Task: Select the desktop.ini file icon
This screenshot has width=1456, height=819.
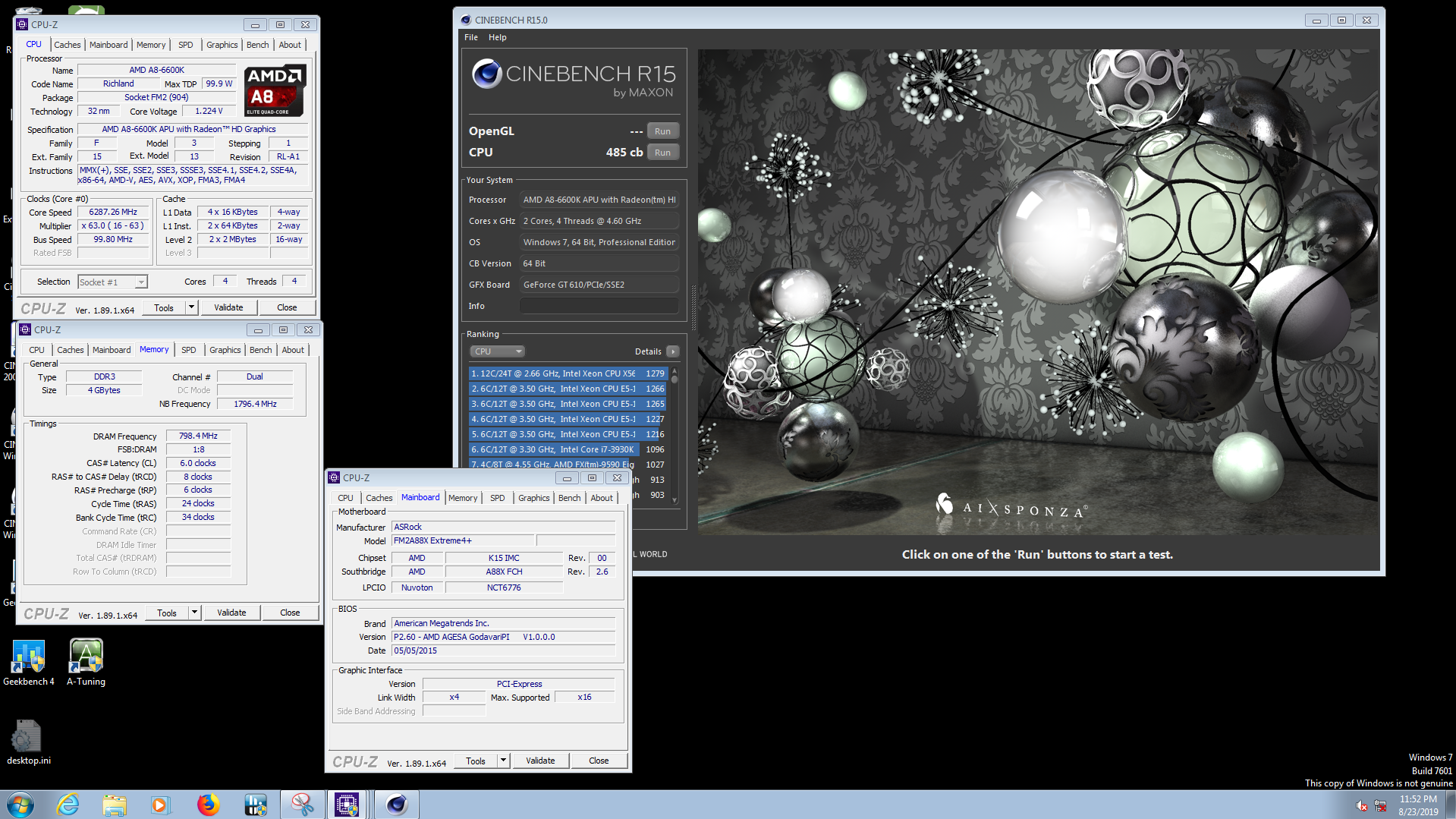Action: coord(28,742)
